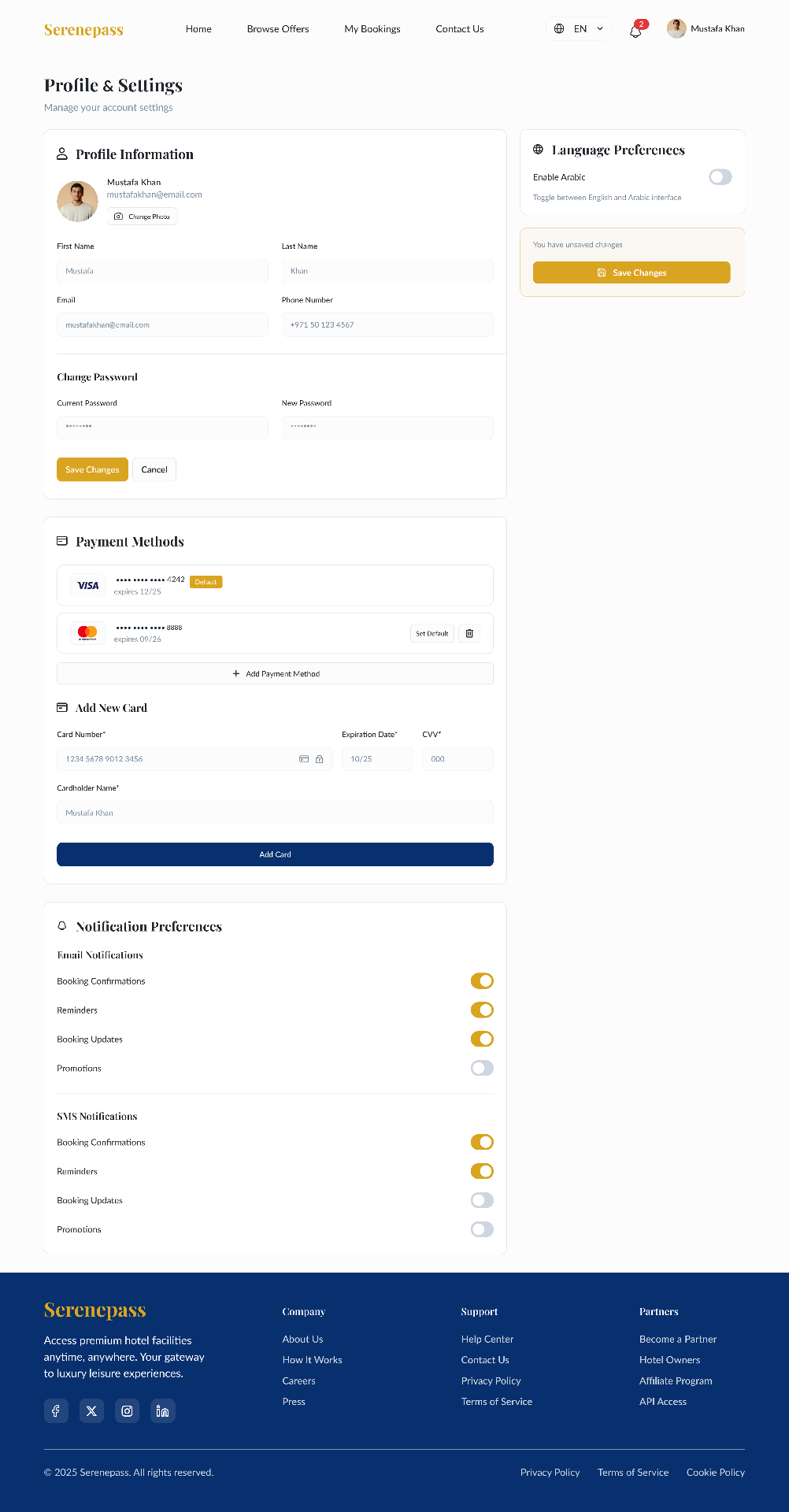Screen dimensions: 789x1512
Task: Click Change Photo button
Action: click(x=142, y=217)
